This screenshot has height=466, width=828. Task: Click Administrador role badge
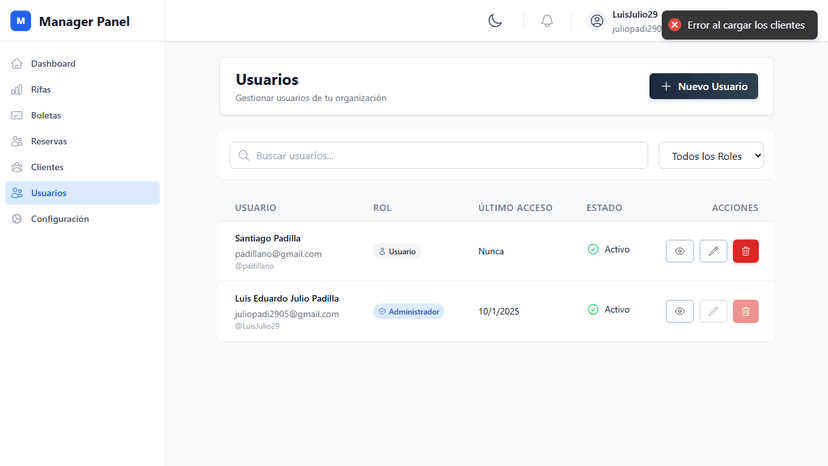(x=408, y=312)
